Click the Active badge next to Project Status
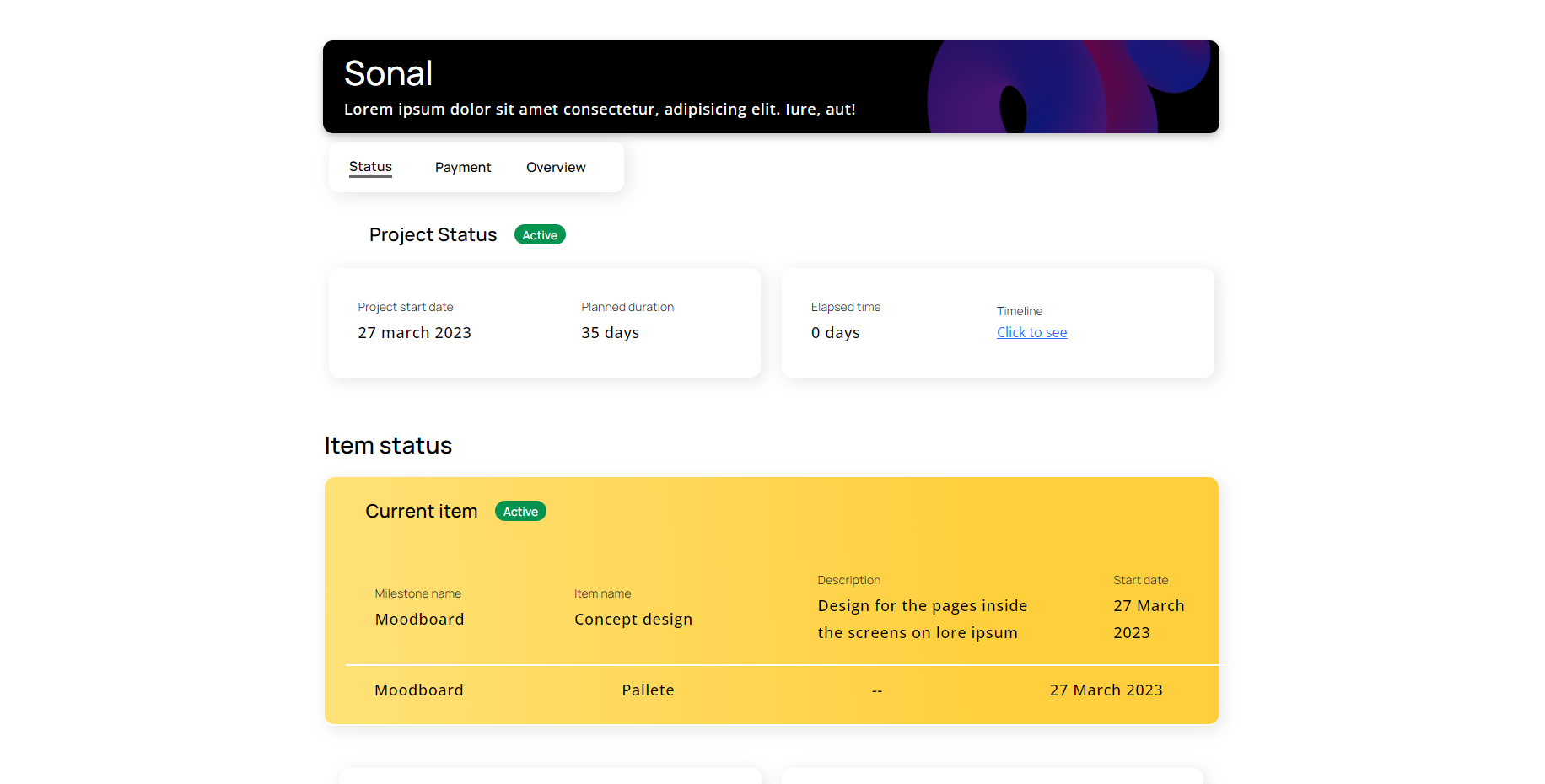 [x=539, y=234]
